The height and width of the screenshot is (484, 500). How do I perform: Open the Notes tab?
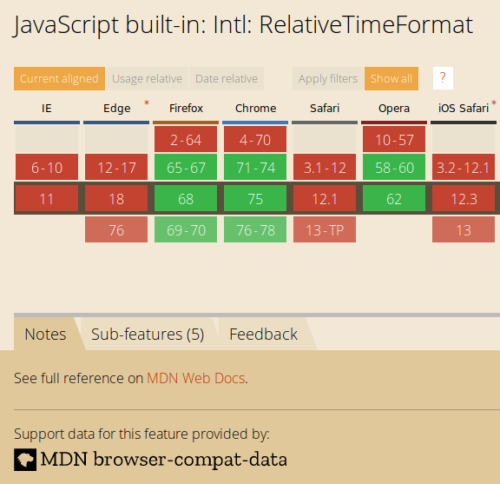(46, 334)
